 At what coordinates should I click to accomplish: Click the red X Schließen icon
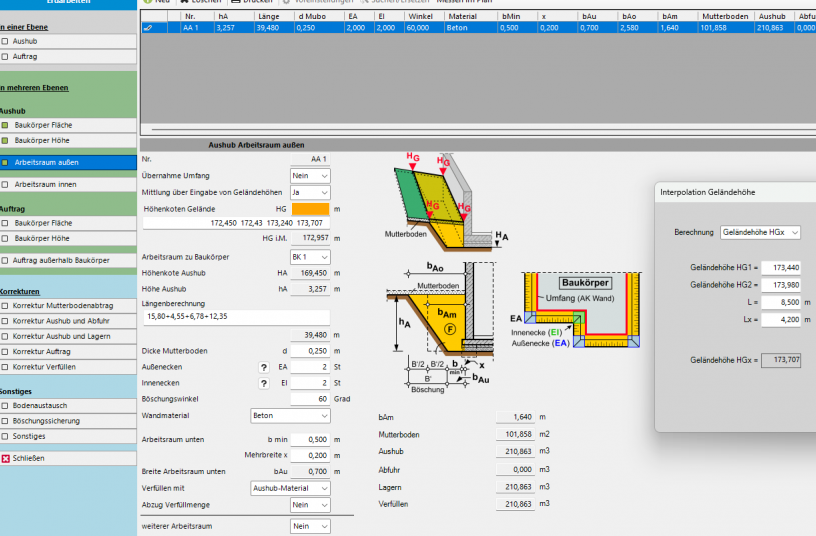(6, 458)
